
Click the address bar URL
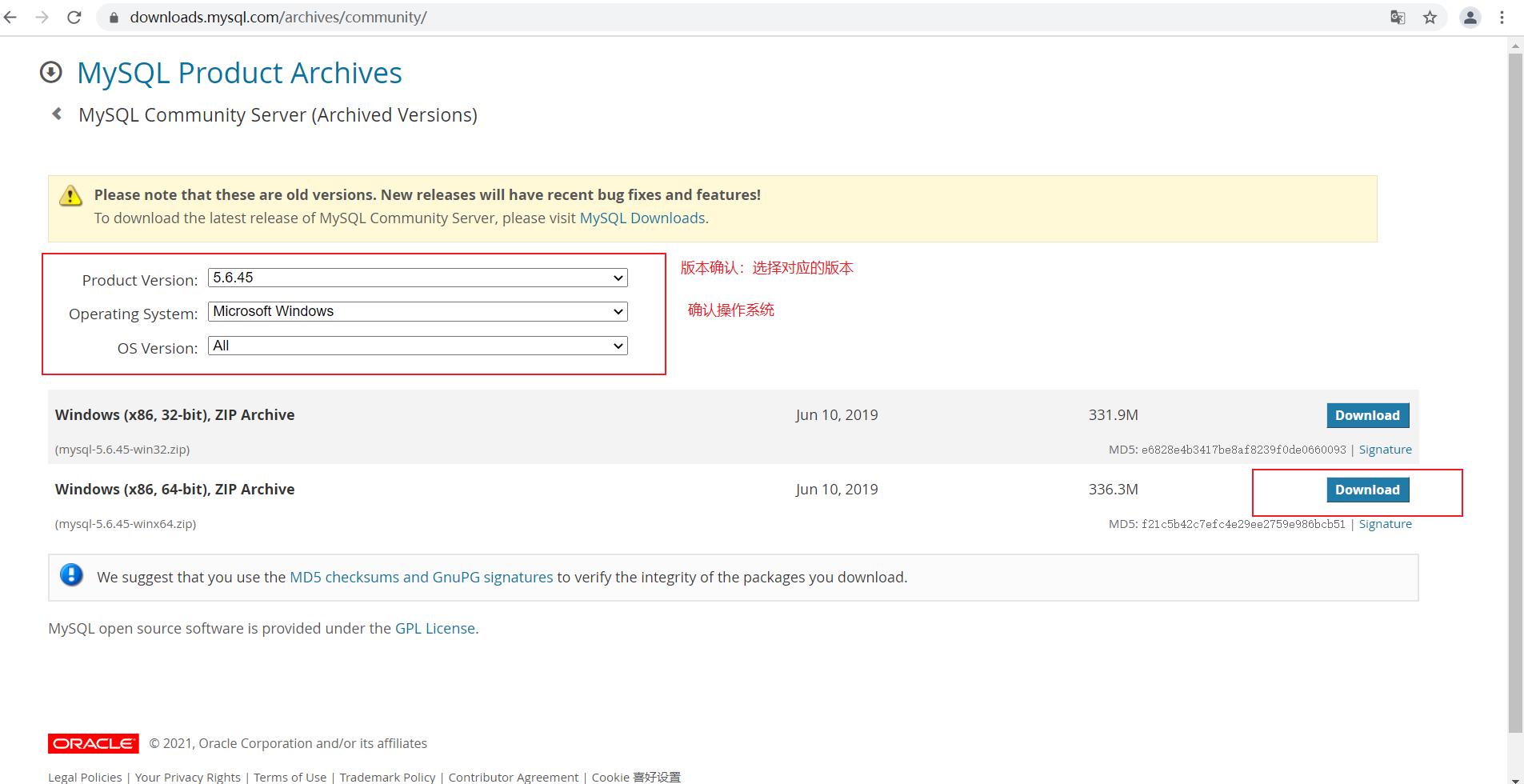[278, 18]
